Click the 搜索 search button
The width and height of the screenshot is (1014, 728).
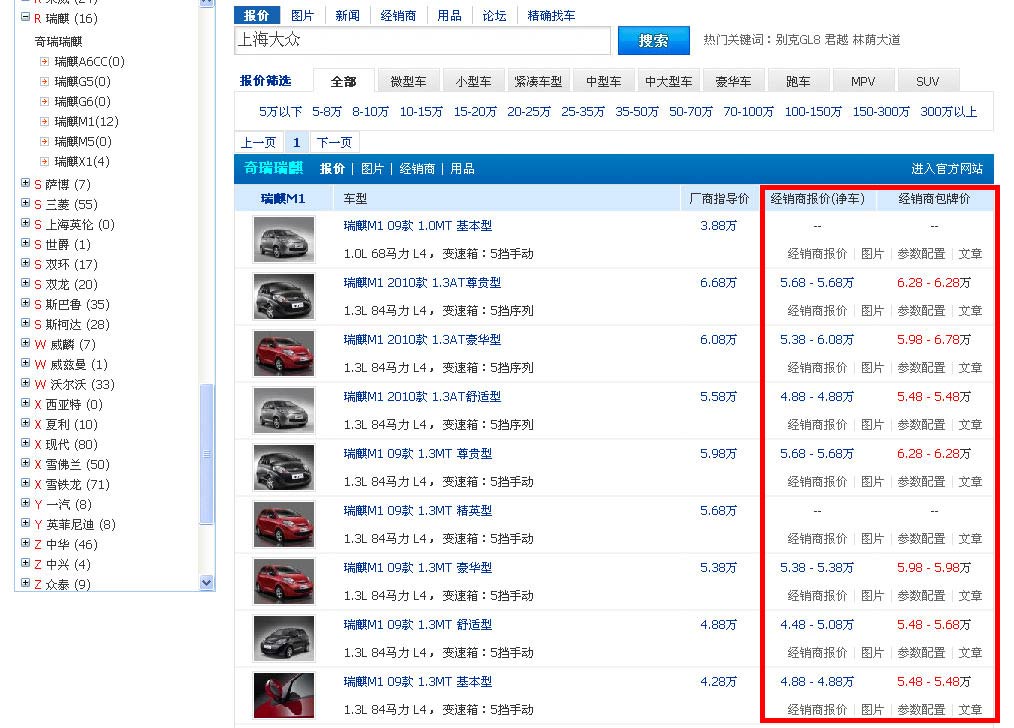(653, 41)
